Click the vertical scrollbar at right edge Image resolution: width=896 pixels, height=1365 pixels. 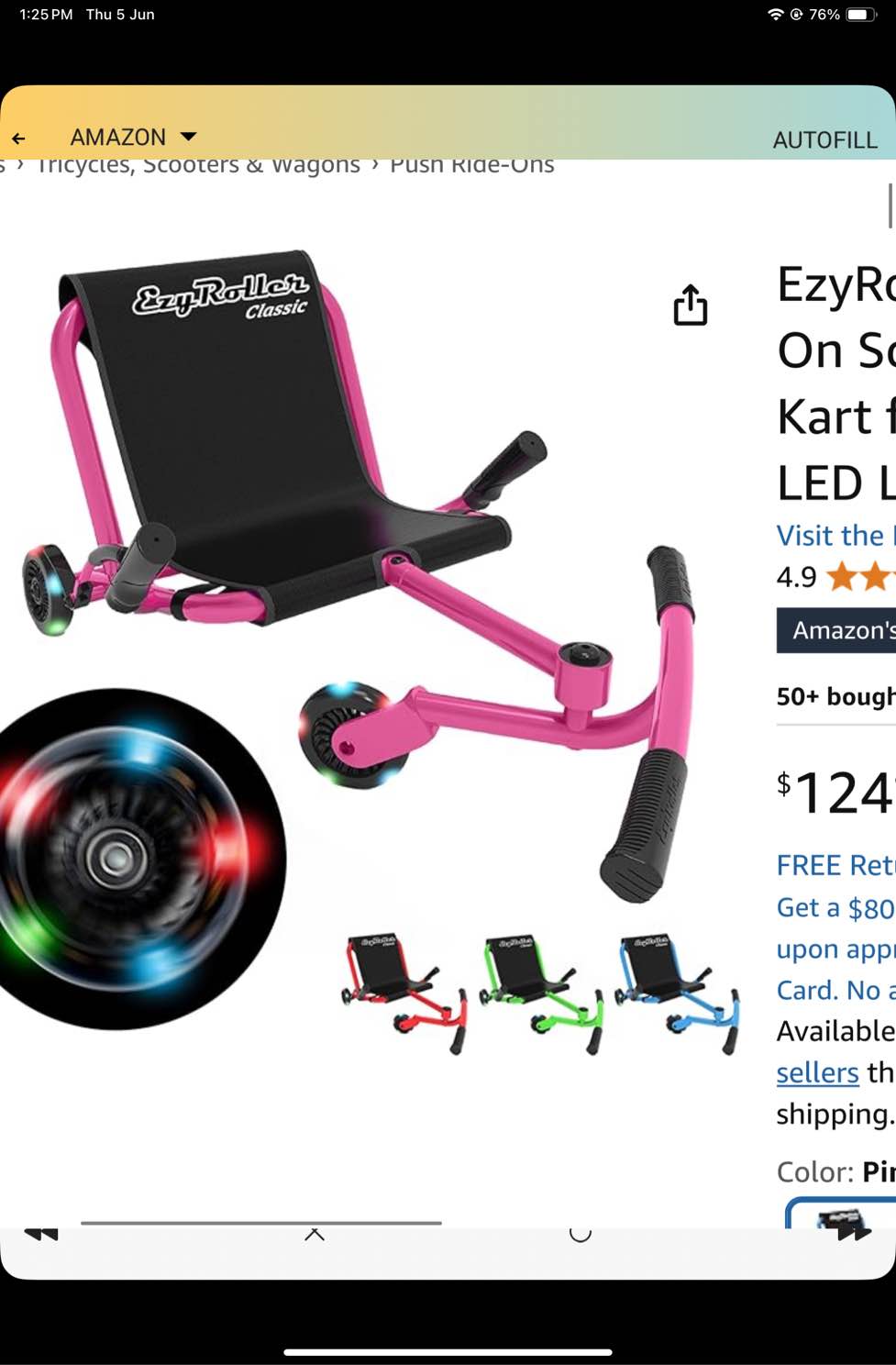coord(890,205)
